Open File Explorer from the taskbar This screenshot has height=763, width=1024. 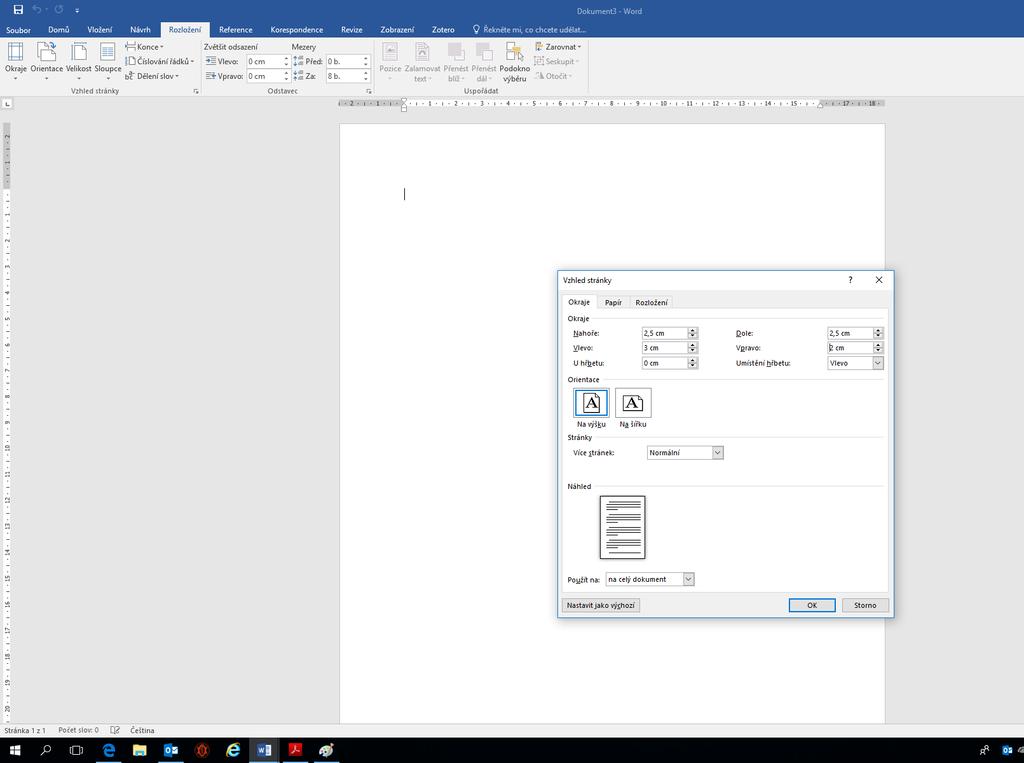click(139, 750)
